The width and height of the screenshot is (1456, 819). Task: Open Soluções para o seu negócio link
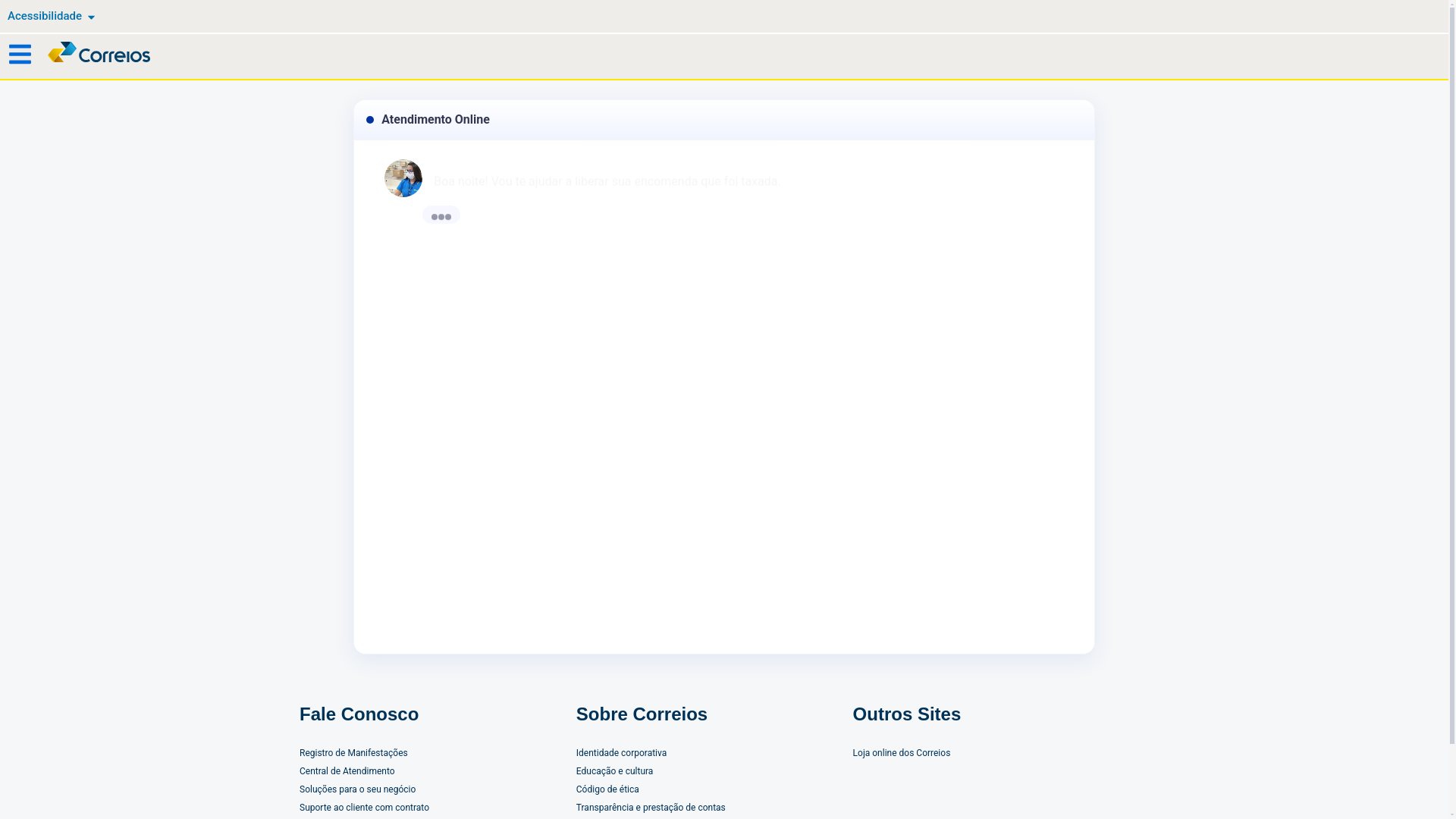(x=357, y=789)
